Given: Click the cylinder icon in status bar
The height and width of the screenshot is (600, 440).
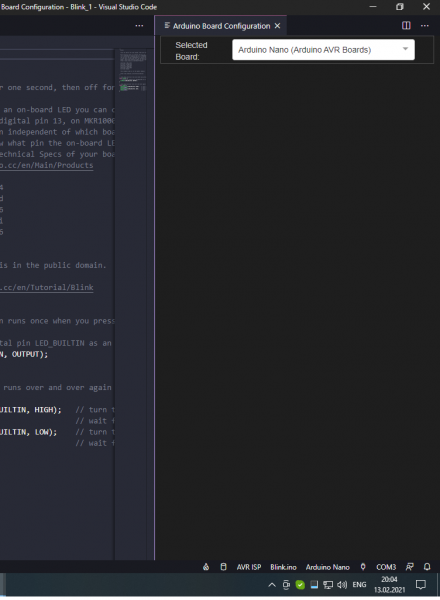Looking at the screenshot, I should [223, 567].
